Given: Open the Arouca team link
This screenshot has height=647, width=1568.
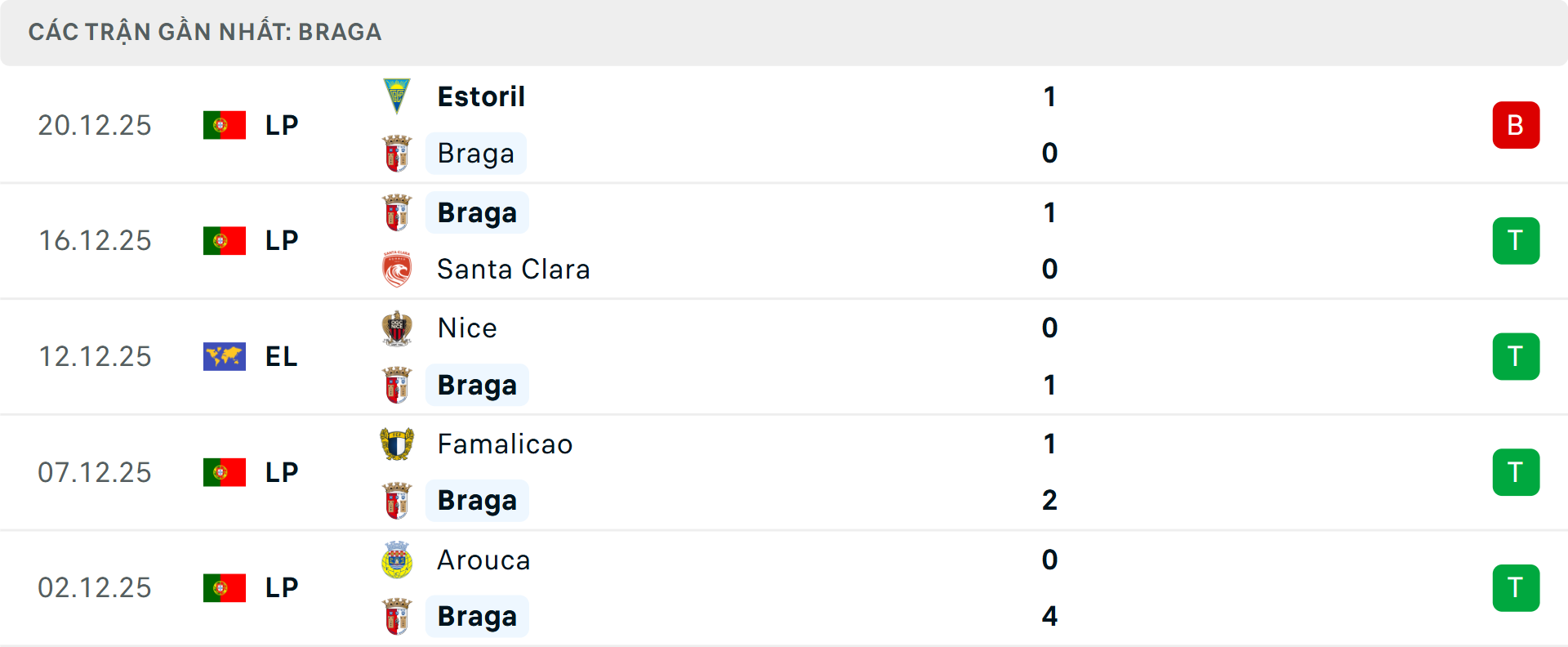Looking at the screenshot, I should (x=483, y=560).
